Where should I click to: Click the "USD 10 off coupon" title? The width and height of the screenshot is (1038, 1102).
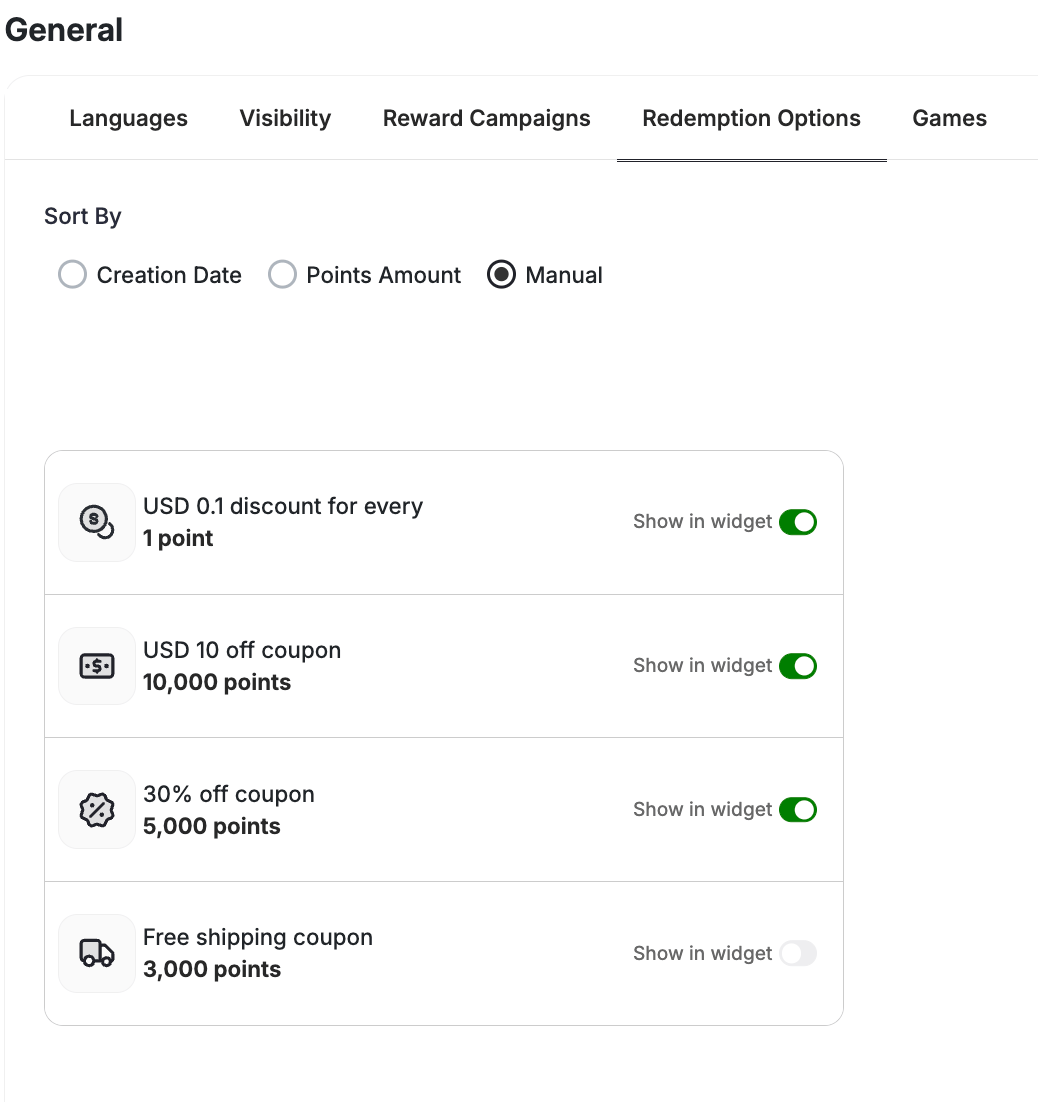pyautogui.click(x=242, y=650)
